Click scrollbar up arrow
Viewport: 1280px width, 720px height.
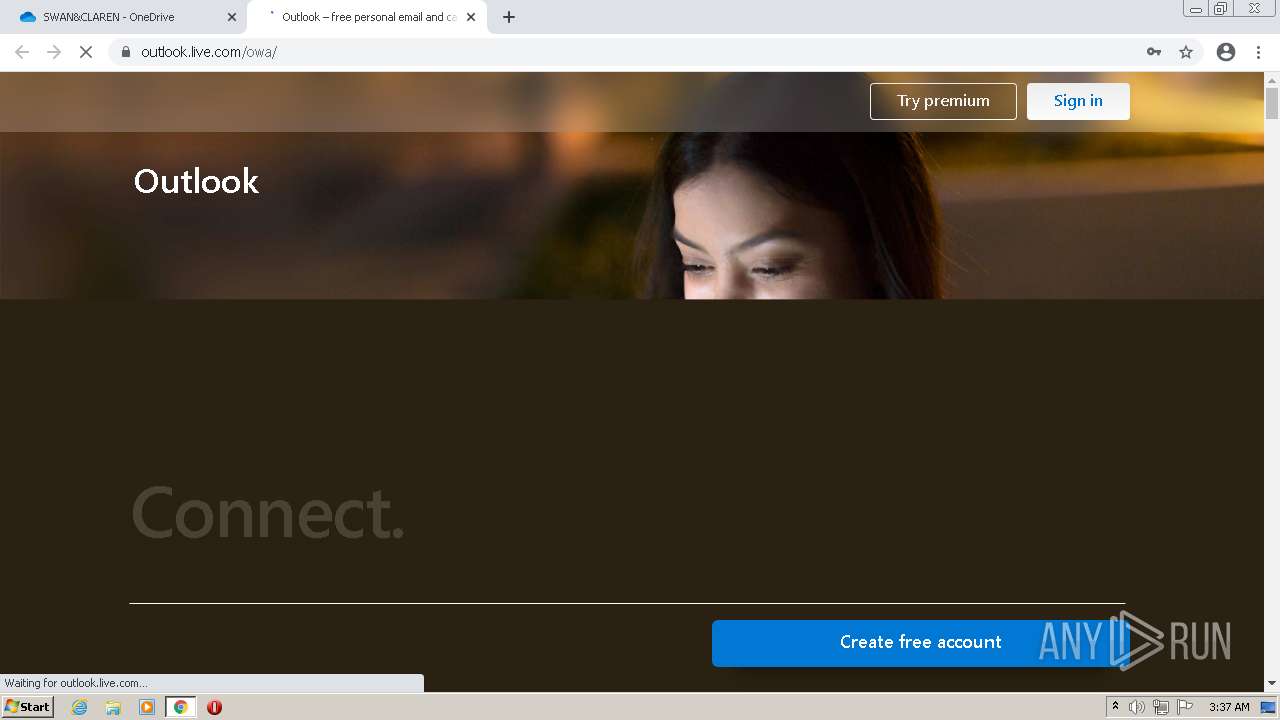1272,80
